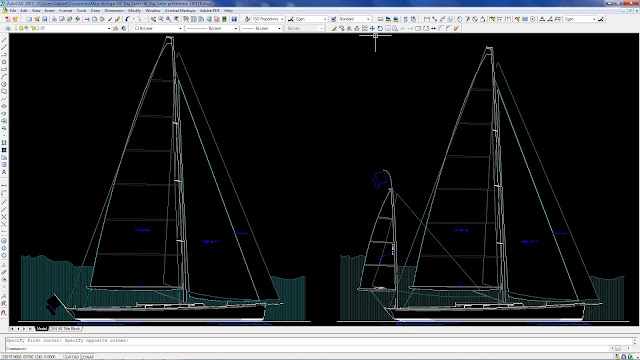The height and width of the screenshot is (360, 640).
Task: Click the Array tool grid icon
Action: tap(364, 28)
